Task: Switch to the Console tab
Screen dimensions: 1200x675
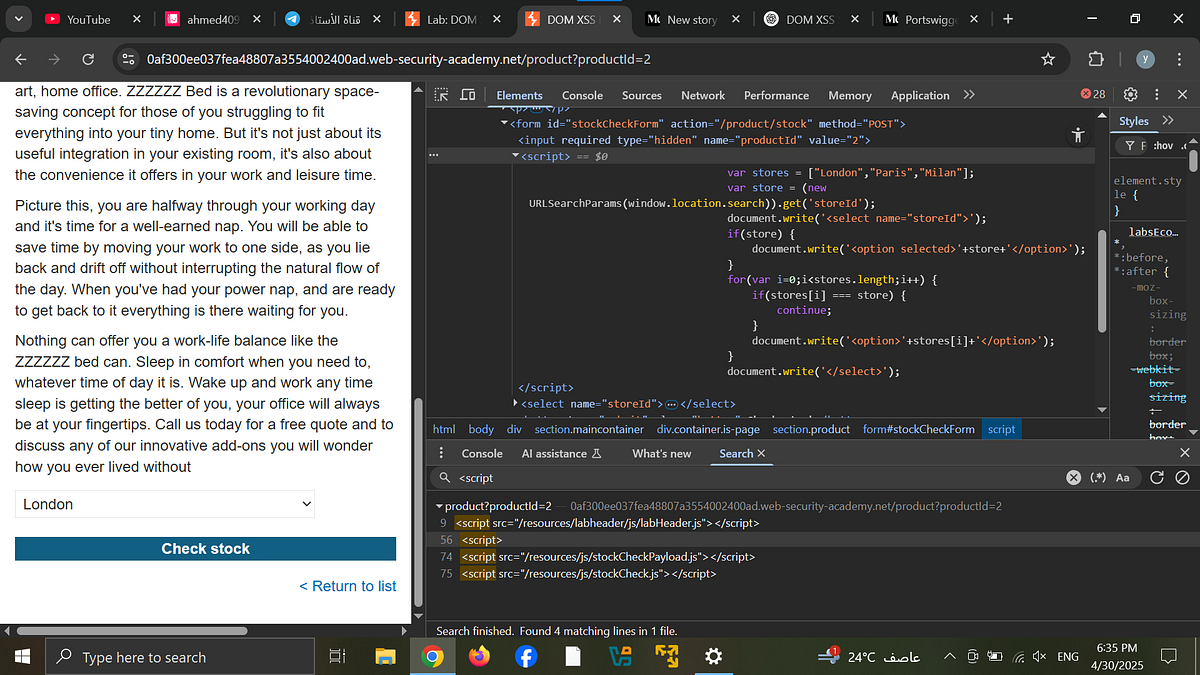Action: 582,95
